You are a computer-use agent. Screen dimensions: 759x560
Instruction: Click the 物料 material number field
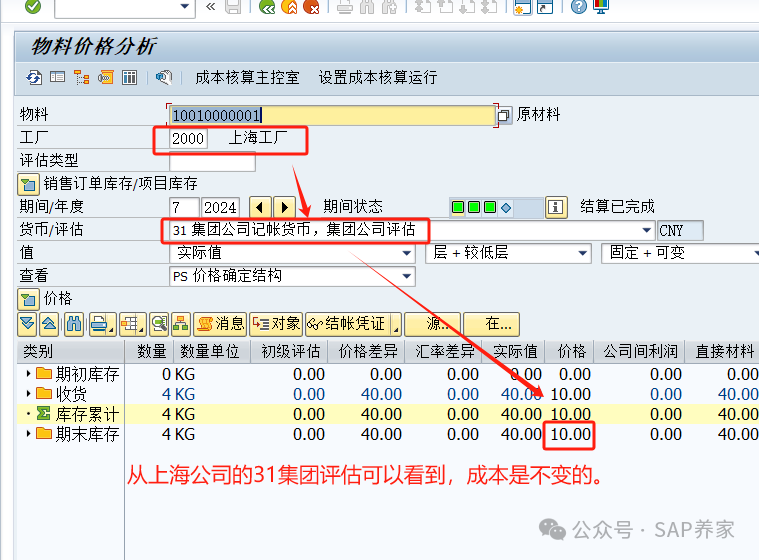(333, 115)
